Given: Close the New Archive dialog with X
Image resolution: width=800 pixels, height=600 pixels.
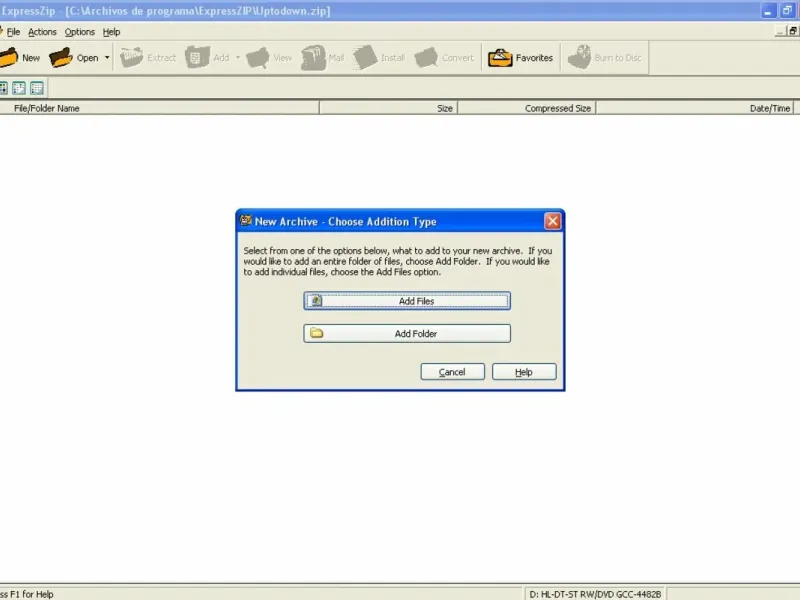Looking at the screenshot, I should [x=553, y=221].
